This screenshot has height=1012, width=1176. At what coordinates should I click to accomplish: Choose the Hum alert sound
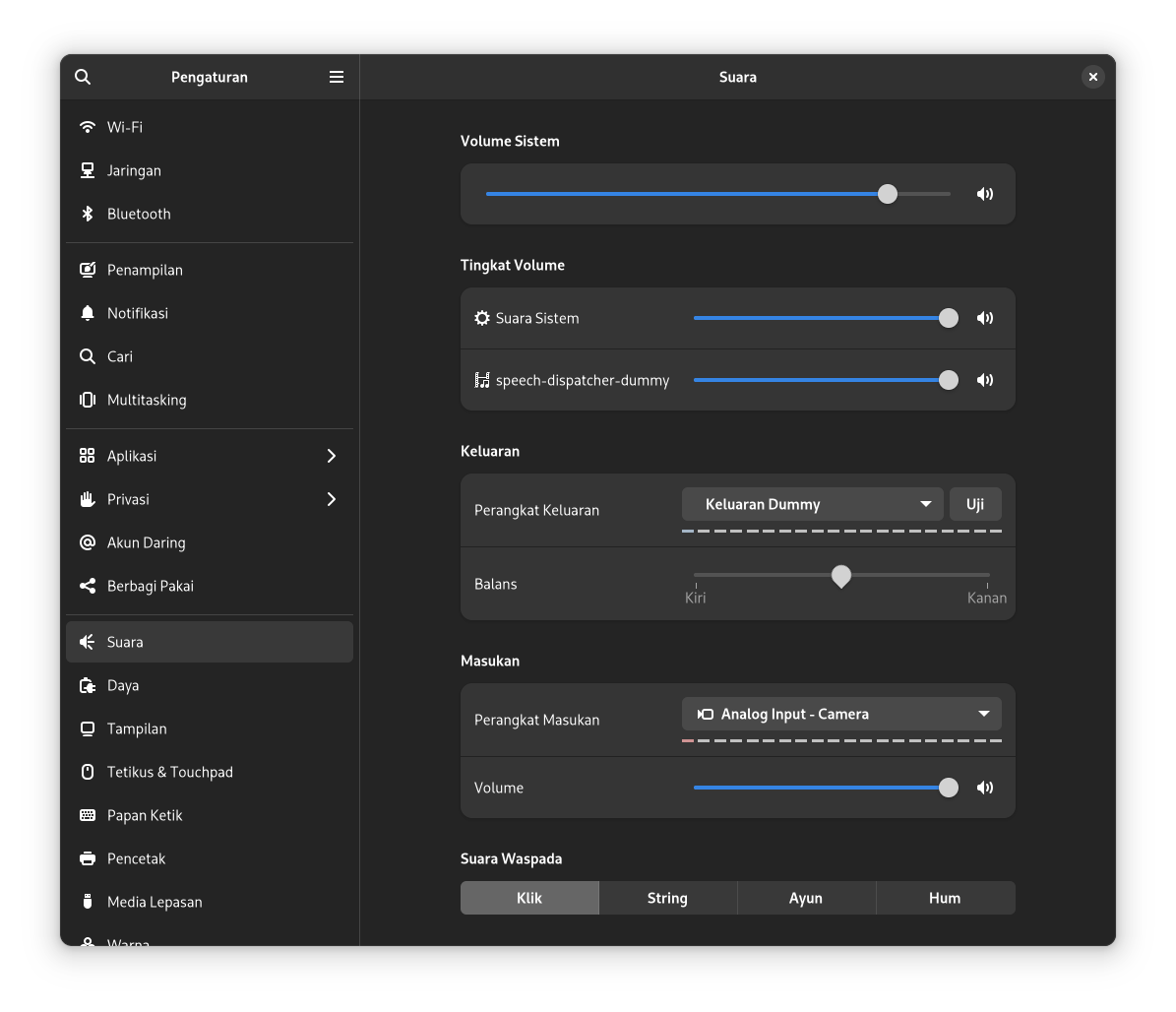point(945,898)
